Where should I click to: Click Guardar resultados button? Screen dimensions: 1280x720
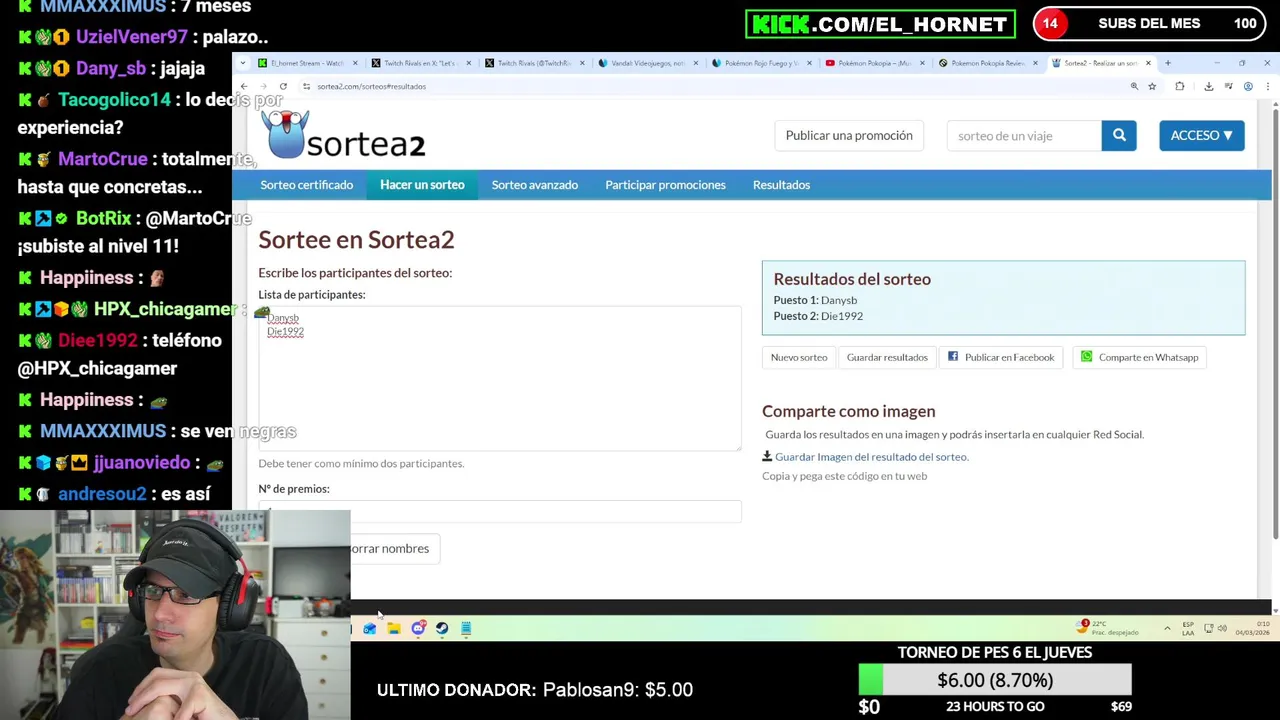click(887, 357)
